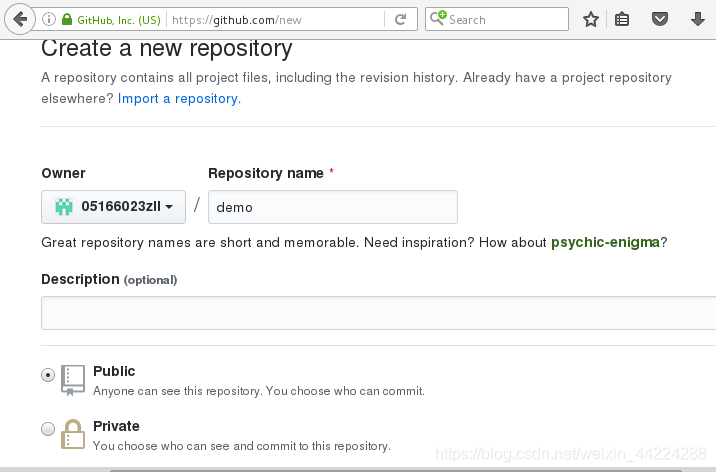Open downloads arrow icon
Screen dimensions: 716x472
[697, 19]
